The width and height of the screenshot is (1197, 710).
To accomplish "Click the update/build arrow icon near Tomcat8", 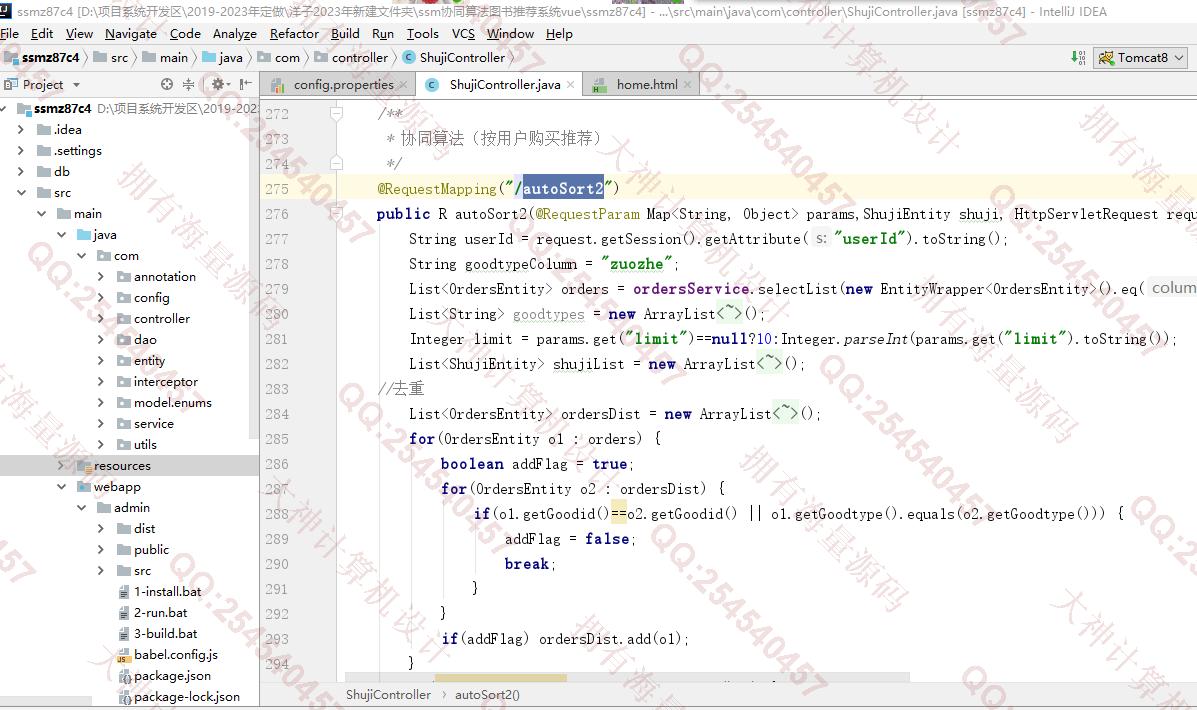I will point(1078,57).
